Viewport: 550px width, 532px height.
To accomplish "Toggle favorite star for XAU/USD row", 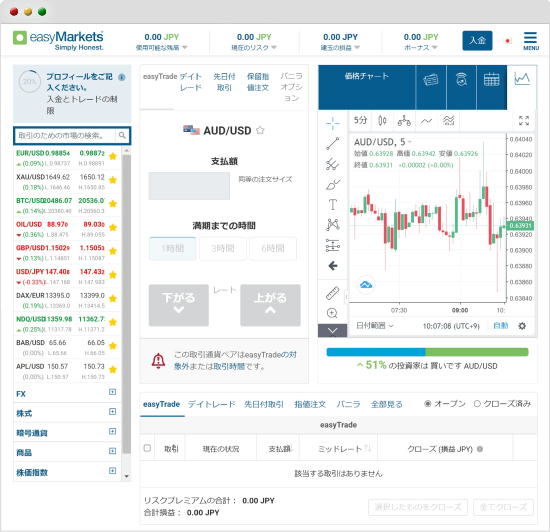I will pos(113,180).
